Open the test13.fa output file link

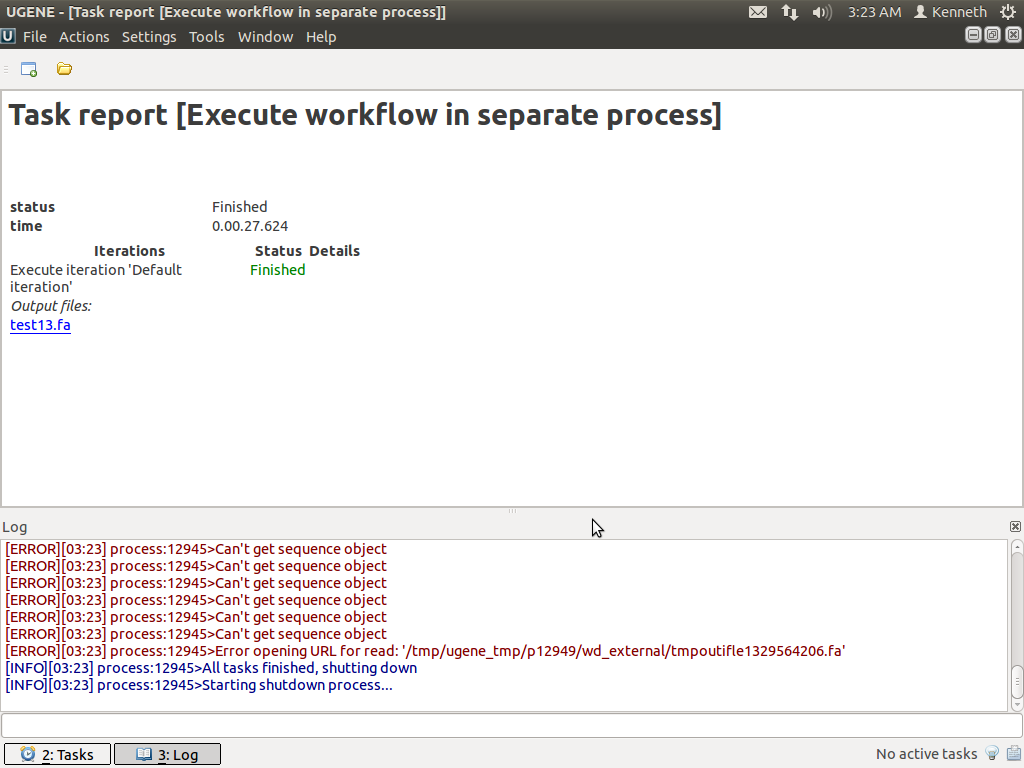(40, 325)
